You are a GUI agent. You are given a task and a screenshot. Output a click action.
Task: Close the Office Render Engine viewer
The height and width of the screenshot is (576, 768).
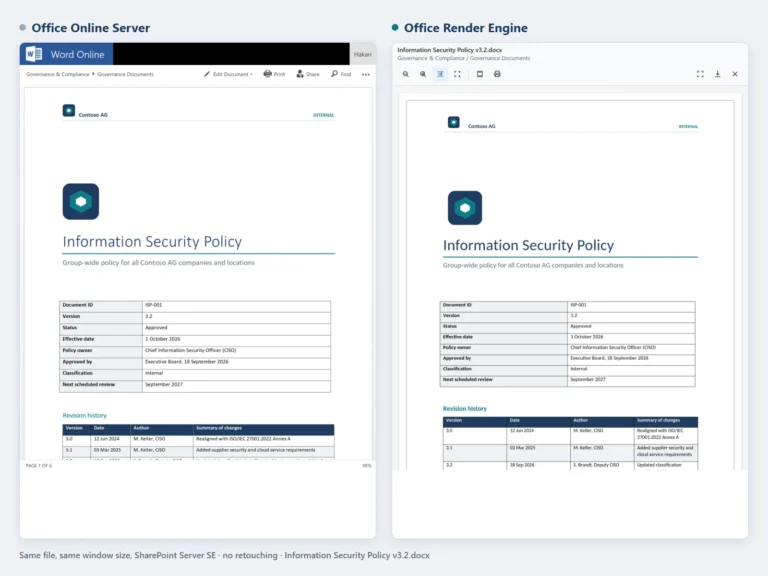click(x=735, y=74)
